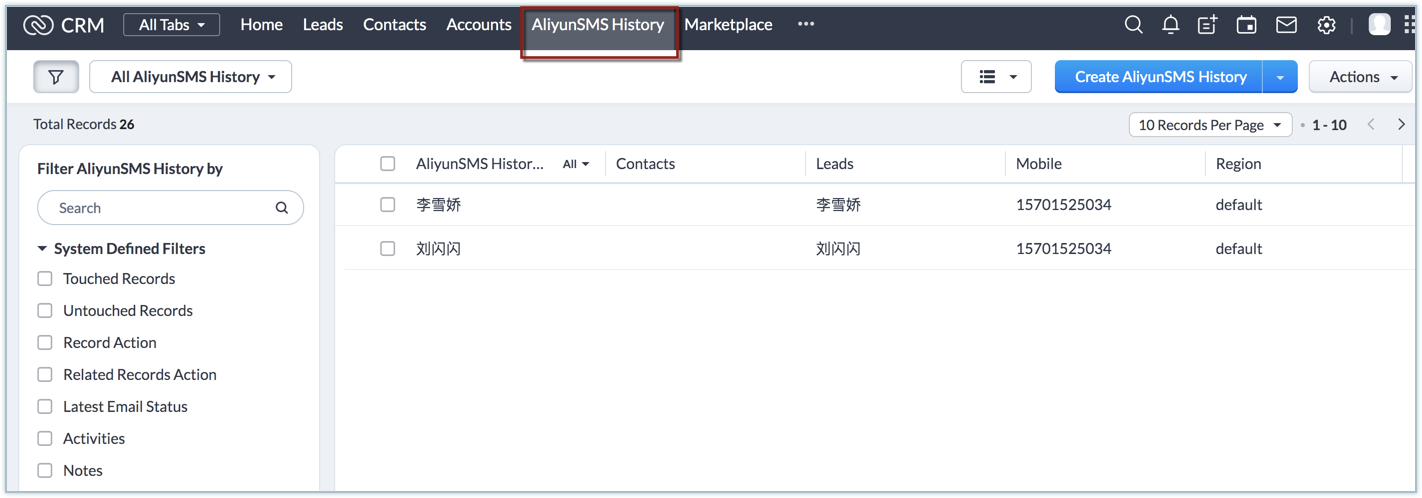This screenshot has height=498, width=1422.
Task: Enable Latest Email Status filter
Action: point(45,407)
